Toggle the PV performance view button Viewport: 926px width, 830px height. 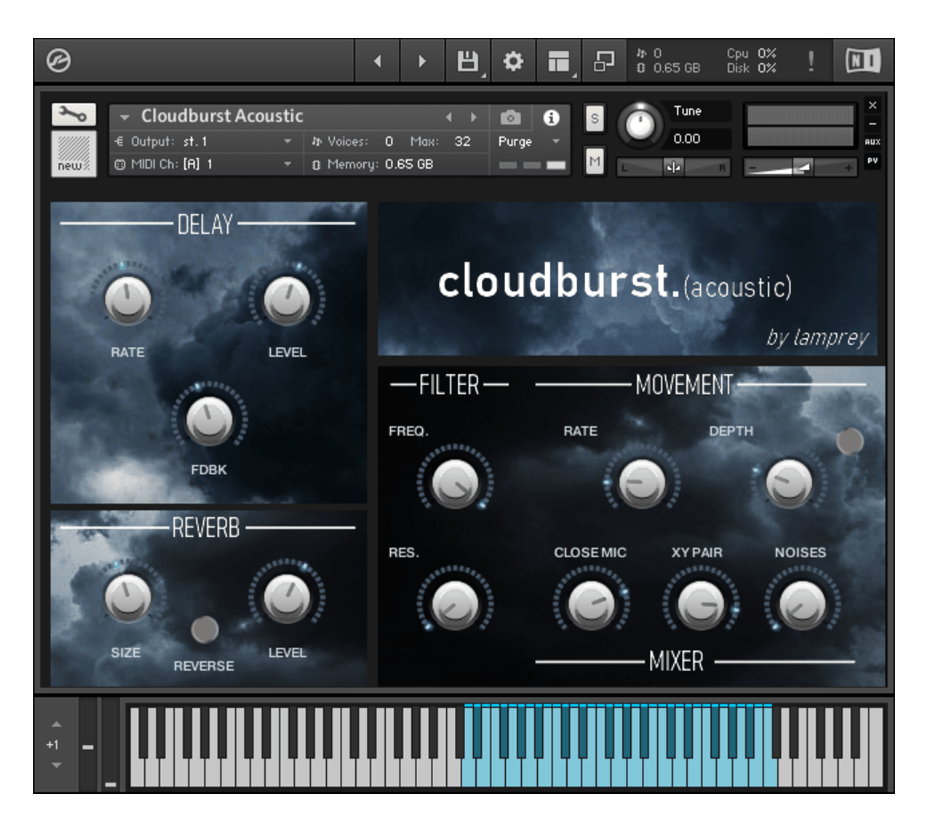tap(872, 161)
